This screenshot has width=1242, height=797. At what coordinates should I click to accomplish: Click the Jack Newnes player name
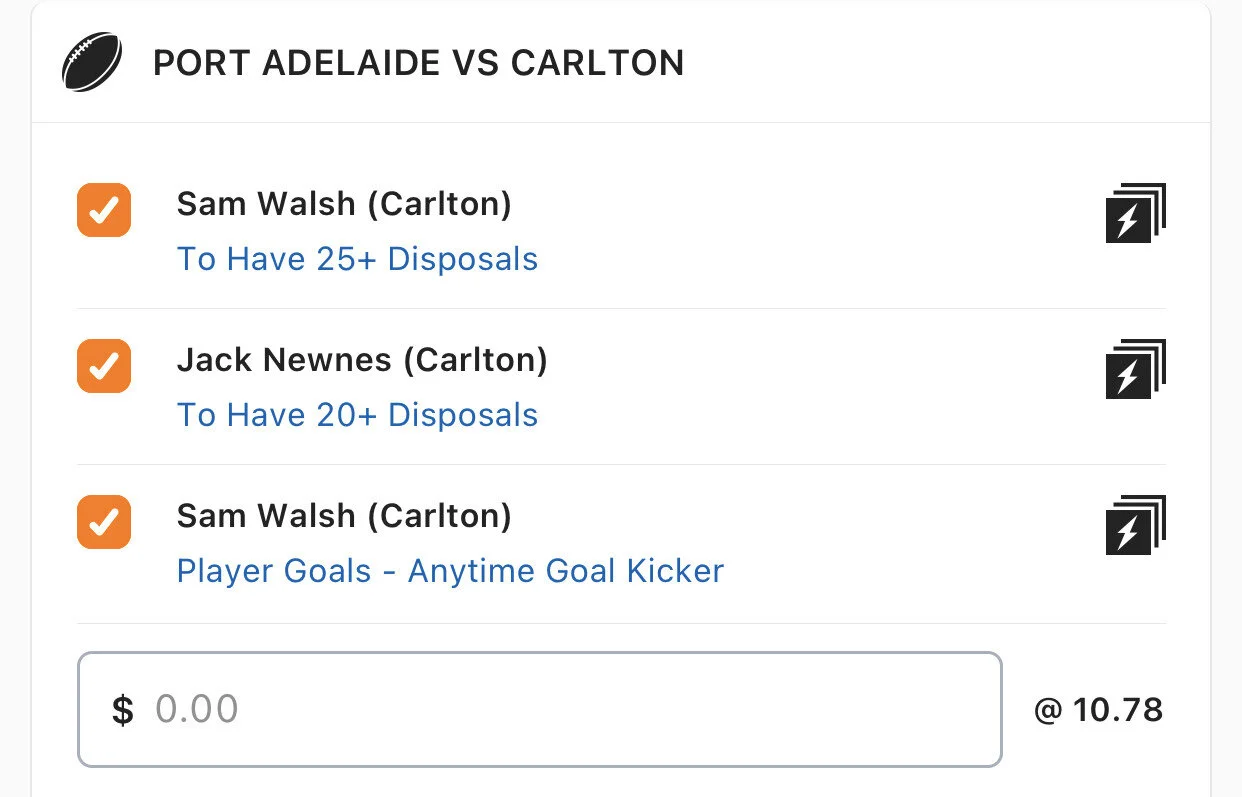coord(284,360)
